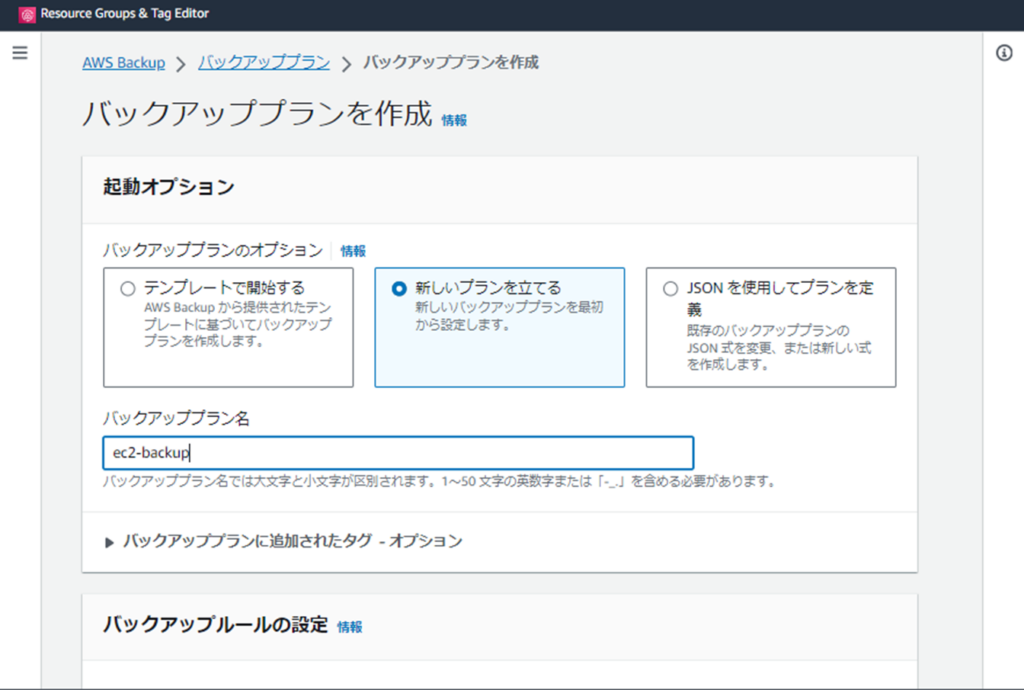
Task: Click description under テンプレートで開始する option
Action: [238, 324]
